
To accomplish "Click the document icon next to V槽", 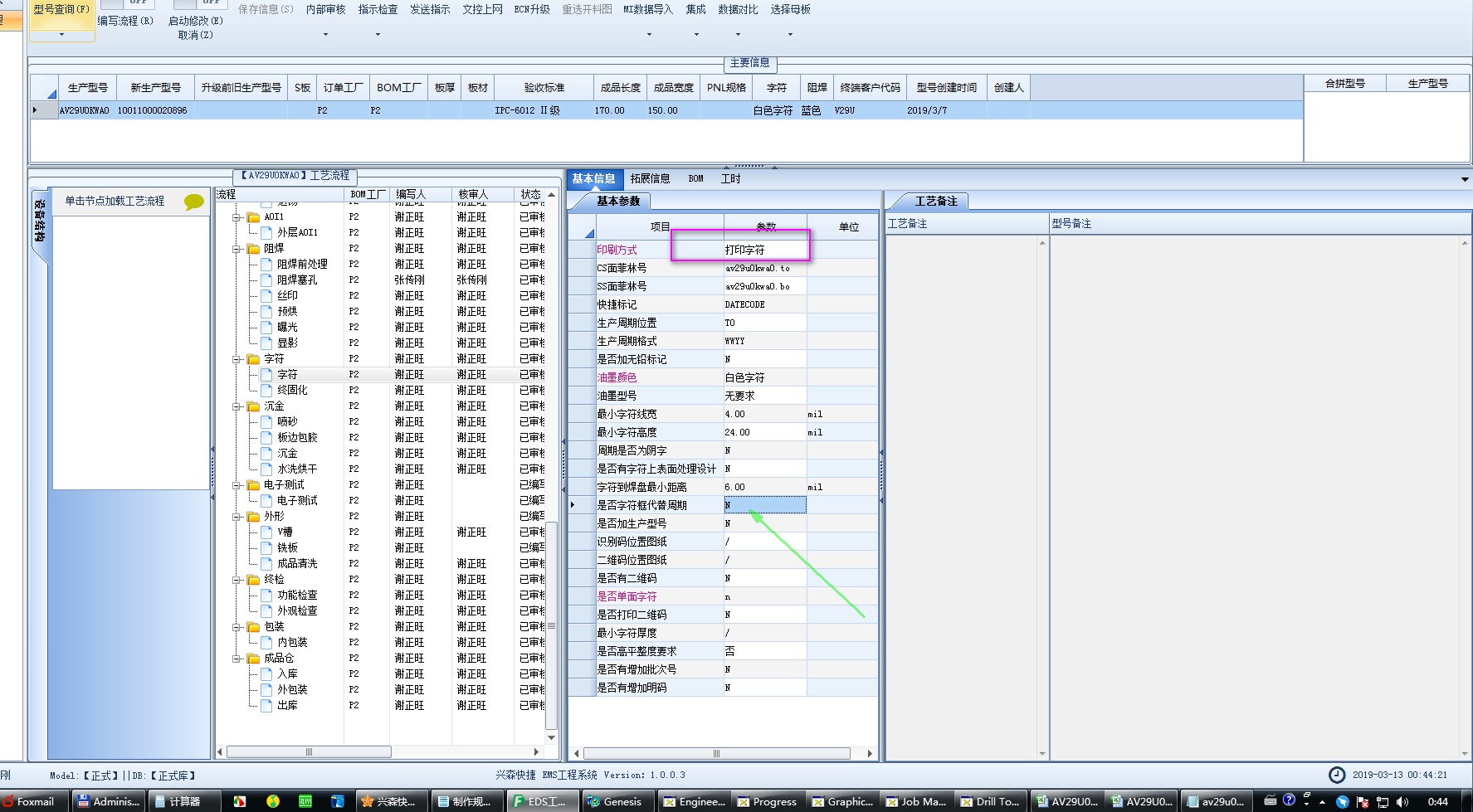I will coord(267,532).
